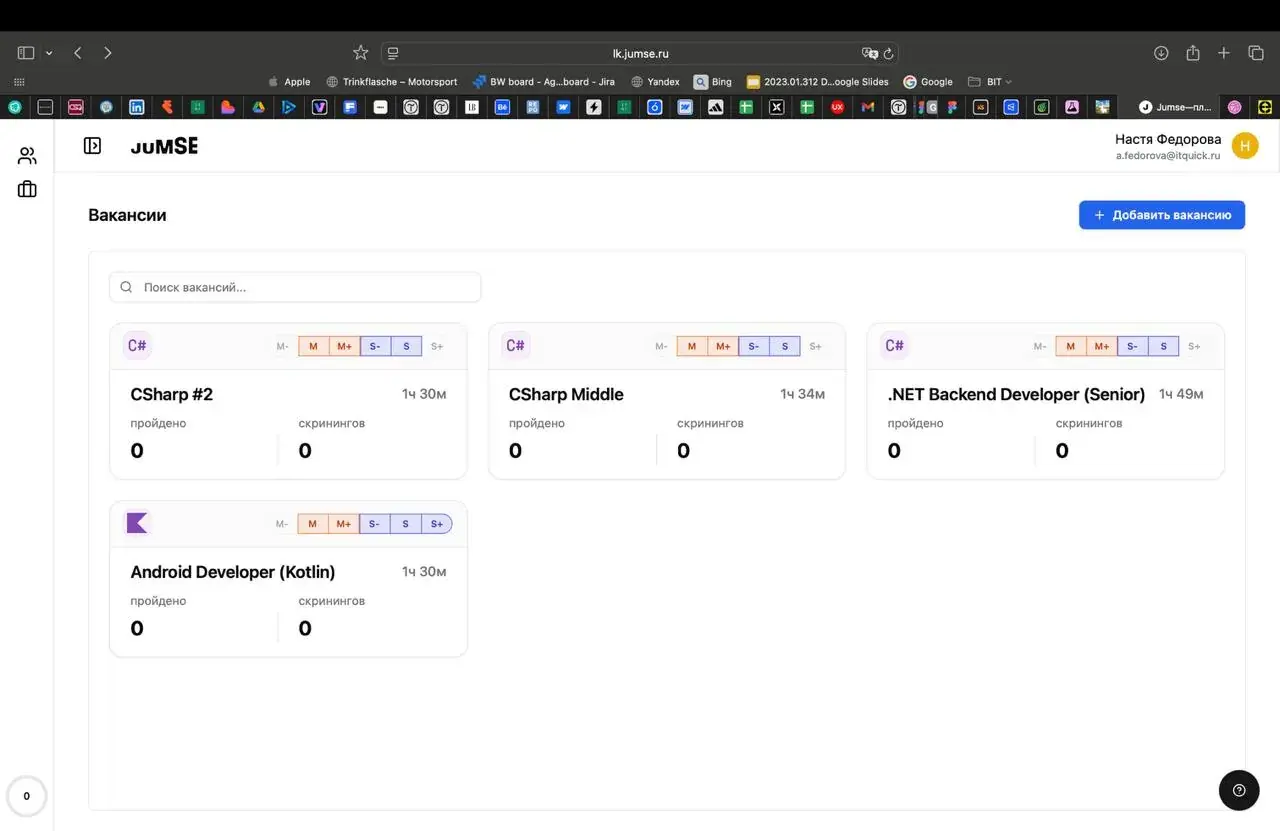Click the S+ level on Android Developer card

coord(437,524)
